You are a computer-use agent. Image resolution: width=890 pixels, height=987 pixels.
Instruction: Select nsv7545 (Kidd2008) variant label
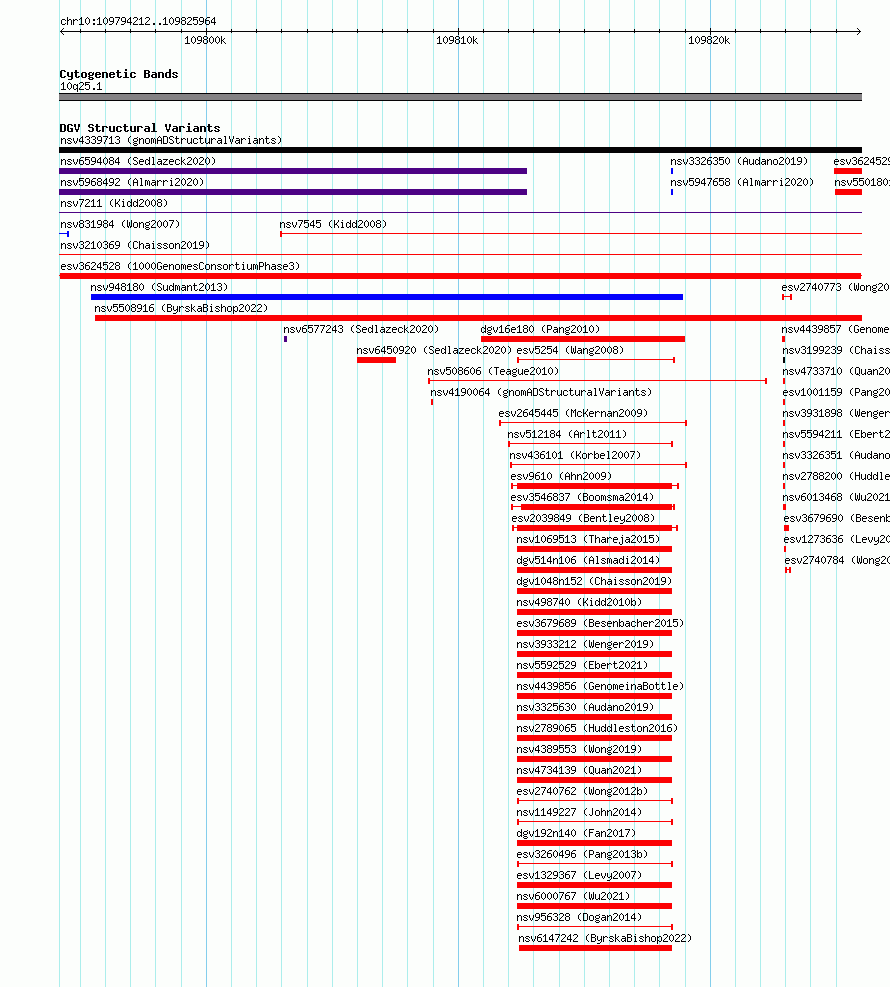pos(333,224)
